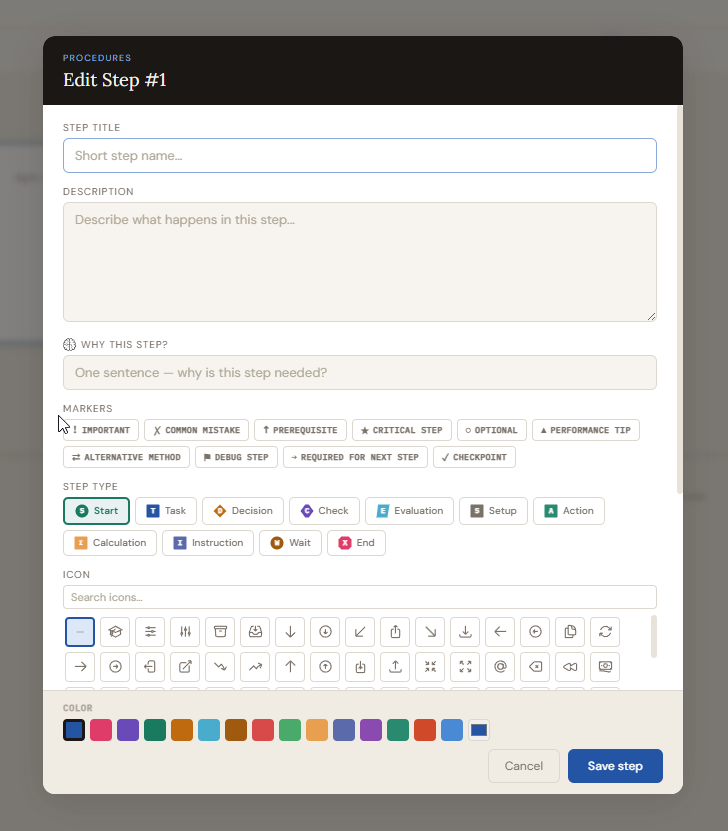This screenshot has width=728, height=831.
Task: Toggle the Debug Step marker
Action: [236, 457]
